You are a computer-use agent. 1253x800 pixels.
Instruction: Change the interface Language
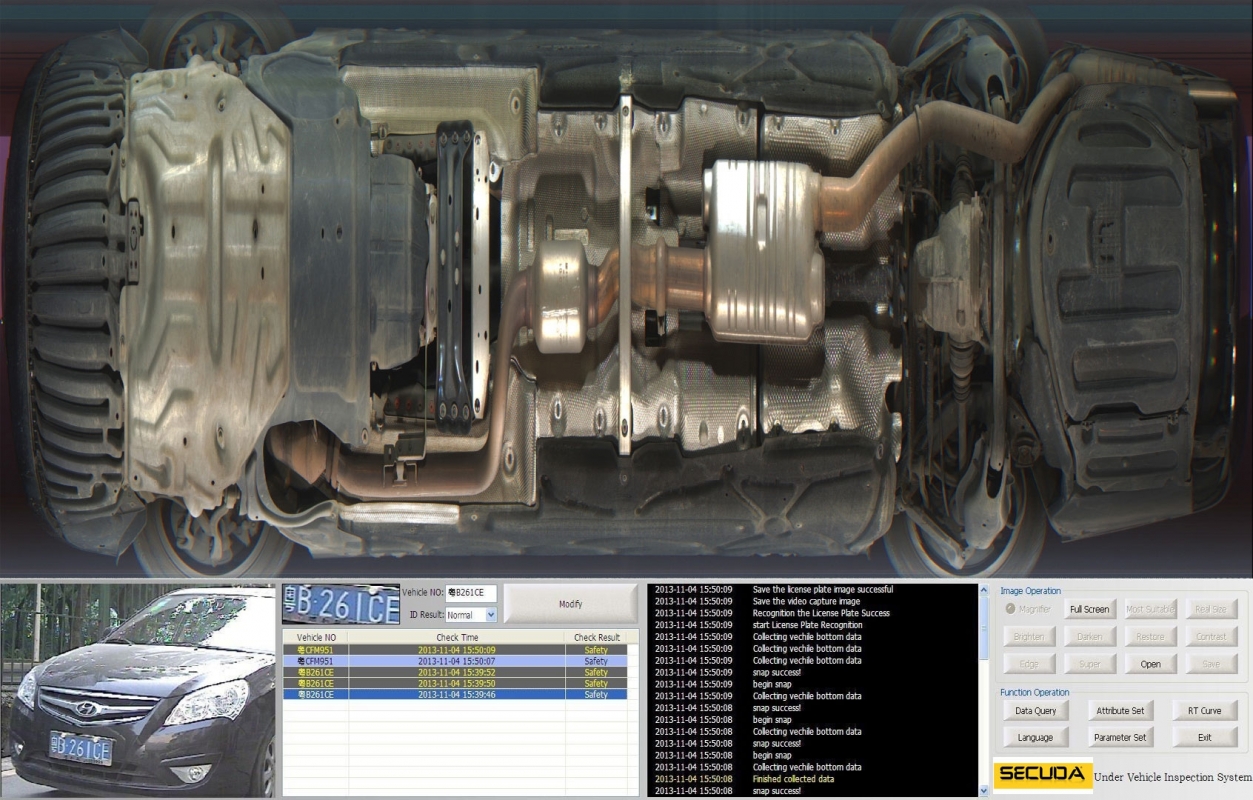pos(1035,738)
